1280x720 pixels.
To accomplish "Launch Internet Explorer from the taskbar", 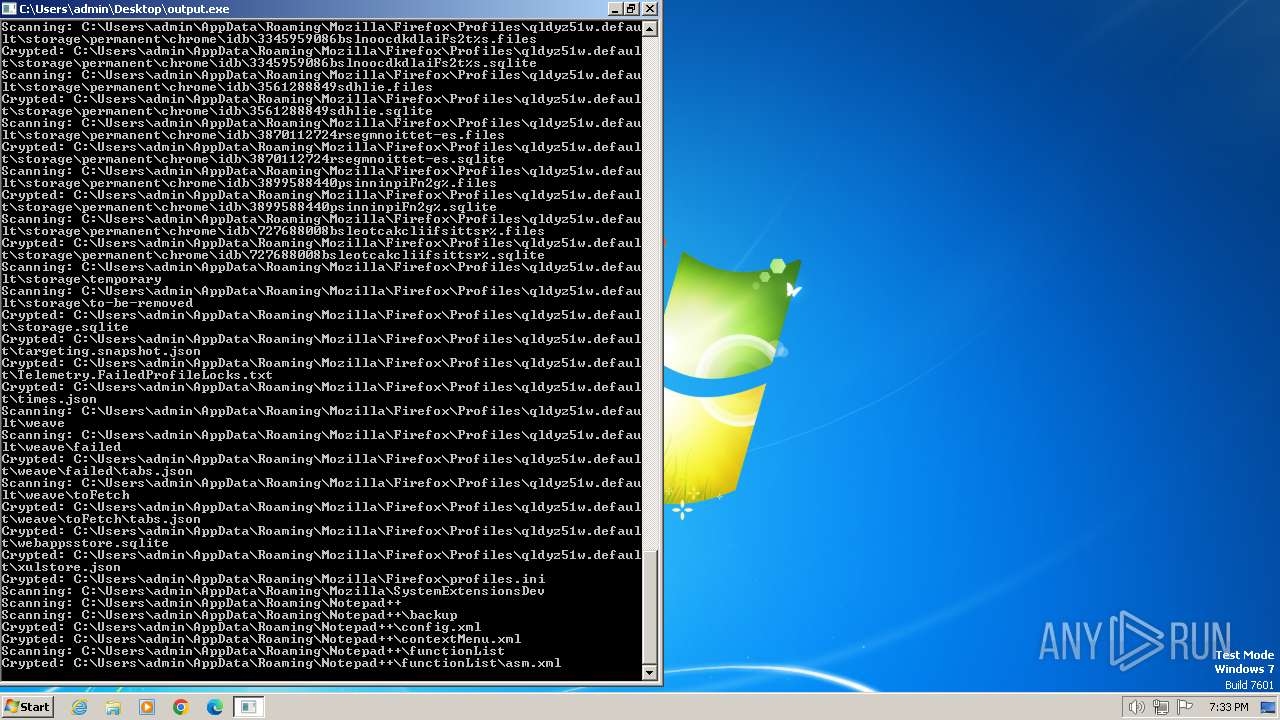I will [80, 707].
